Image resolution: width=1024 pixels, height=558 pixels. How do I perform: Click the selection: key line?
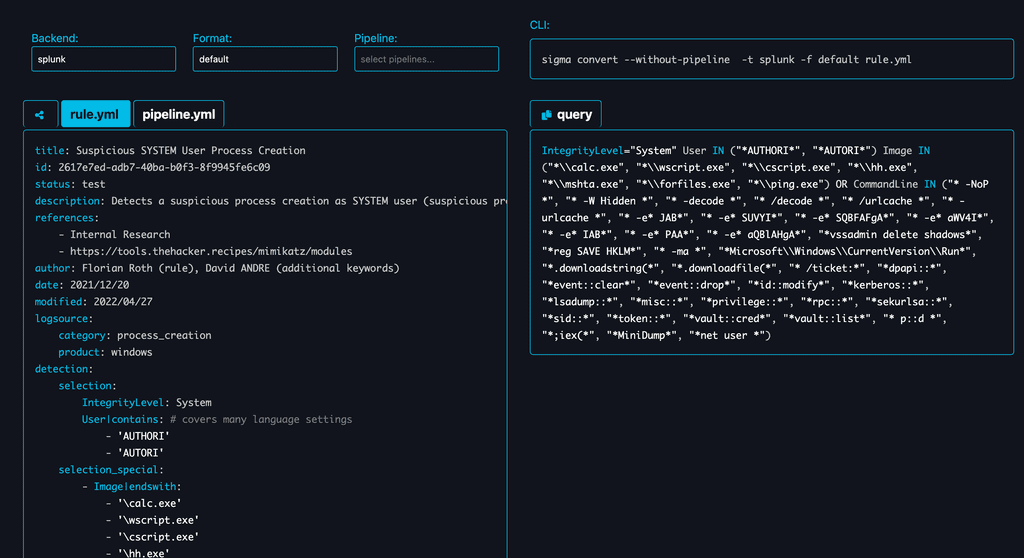88,386
